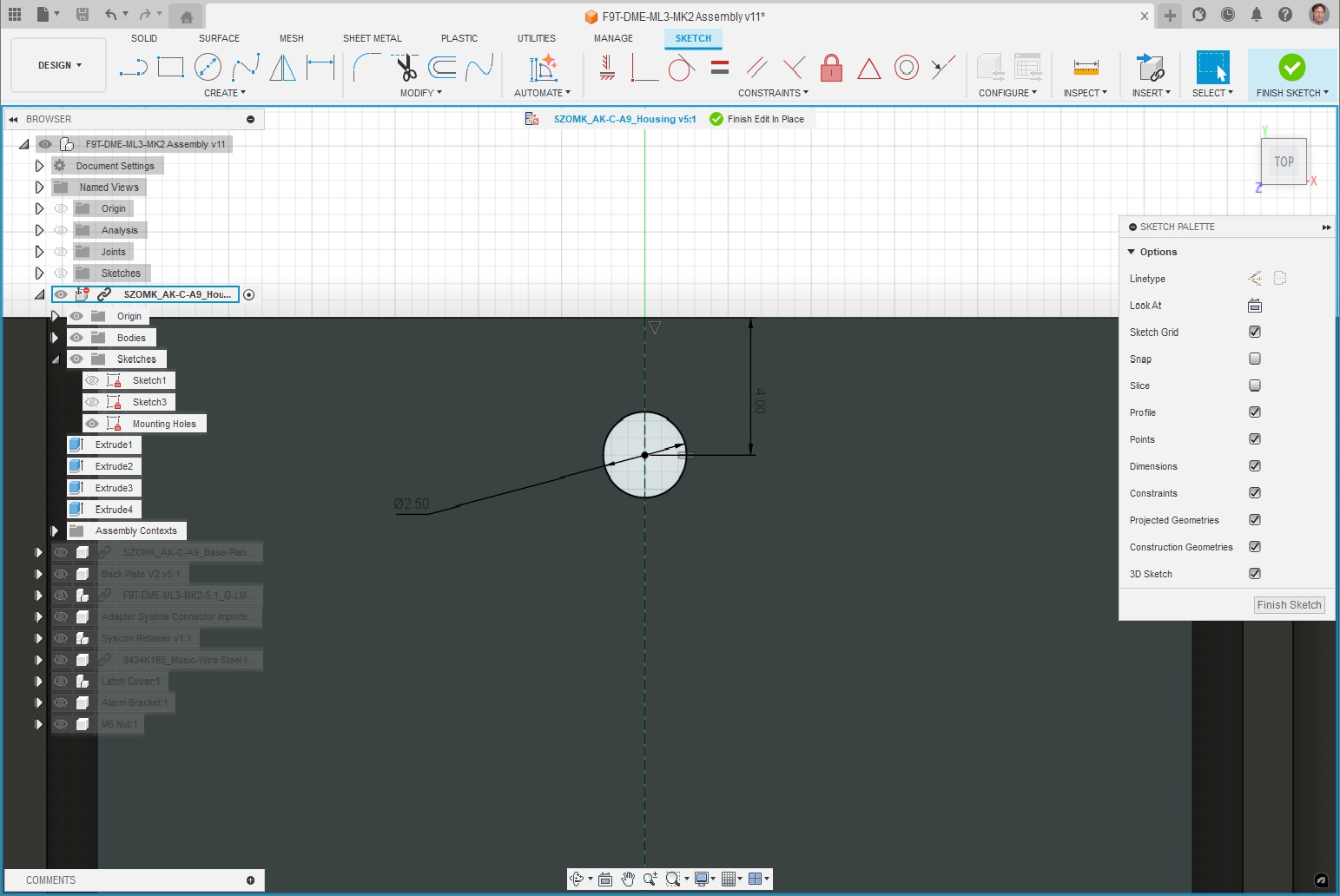Expand Document Settings in the browser

[39, 165]
